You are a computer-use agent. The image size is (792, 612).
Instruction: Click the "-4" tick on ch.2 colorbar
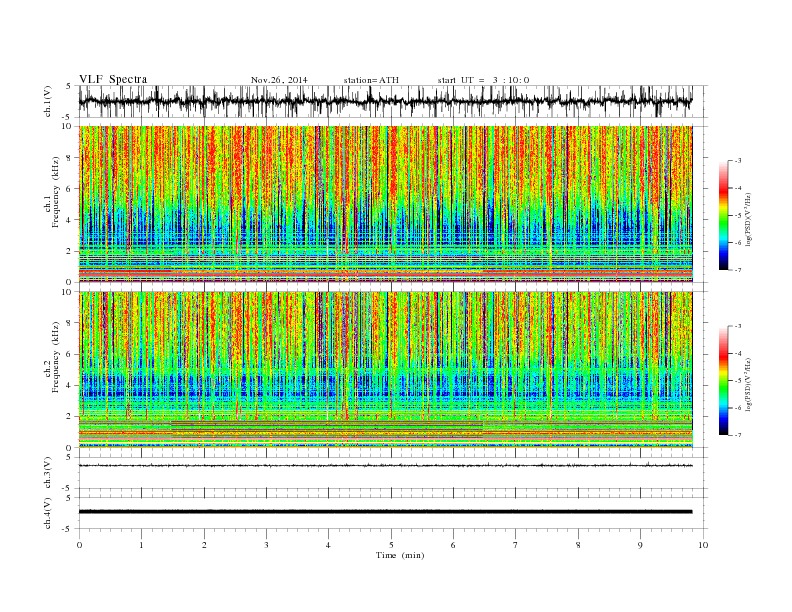[x=738, y=353]
